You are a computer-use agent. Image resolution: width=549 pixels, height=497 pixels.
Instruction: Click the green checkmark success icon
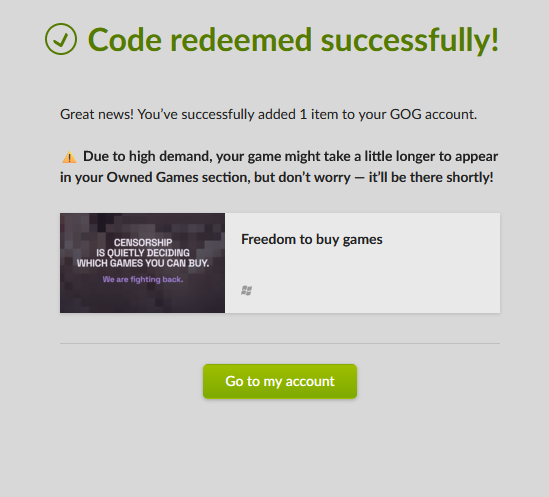pos(61,39)
